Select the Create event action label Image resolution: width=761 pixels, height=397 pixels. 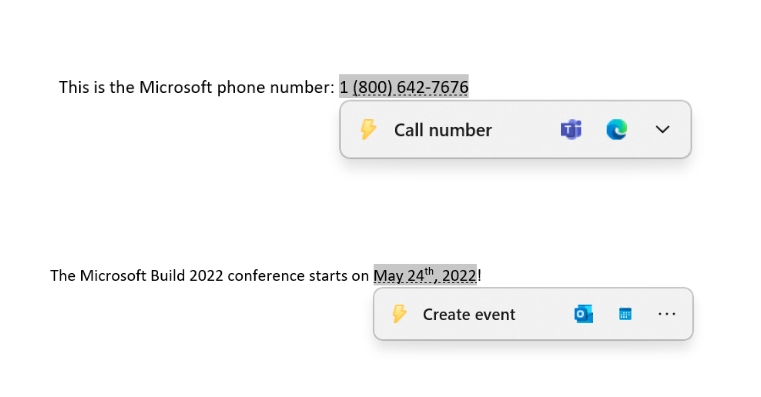[469, 314]
